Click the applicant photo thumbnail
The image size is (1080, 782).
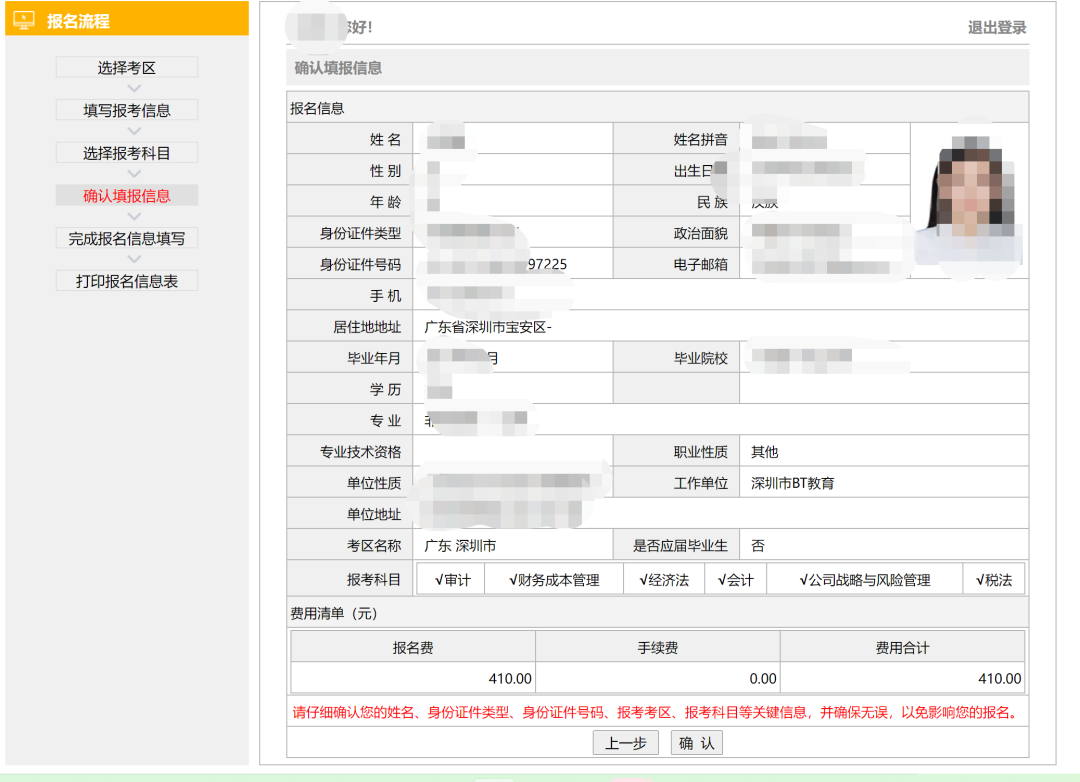969,200
